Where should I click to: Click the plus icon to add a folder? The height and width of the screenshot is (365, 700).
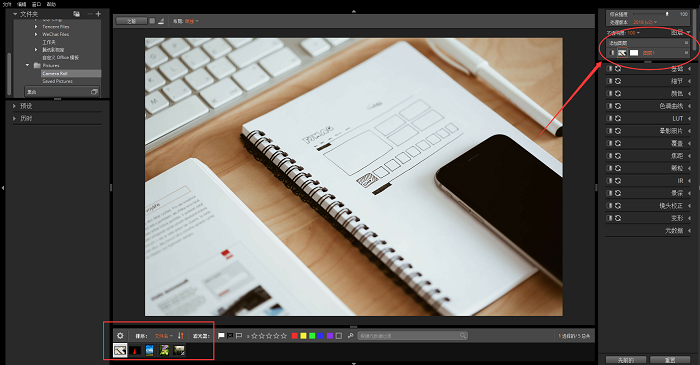coord(98,14)
